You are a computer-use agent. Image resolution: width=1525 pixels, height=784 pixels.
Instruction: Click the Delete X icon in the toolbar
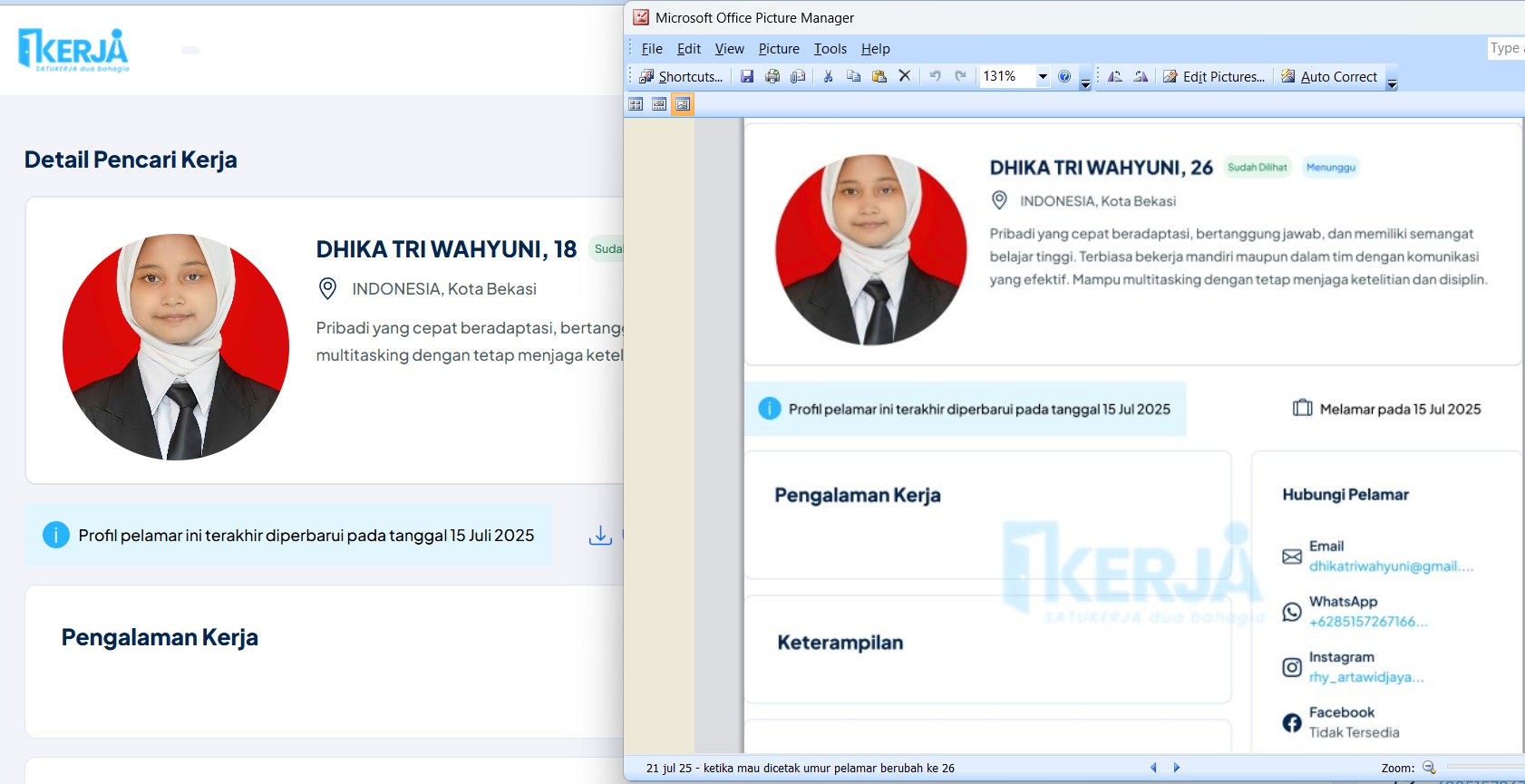point(904,77)
